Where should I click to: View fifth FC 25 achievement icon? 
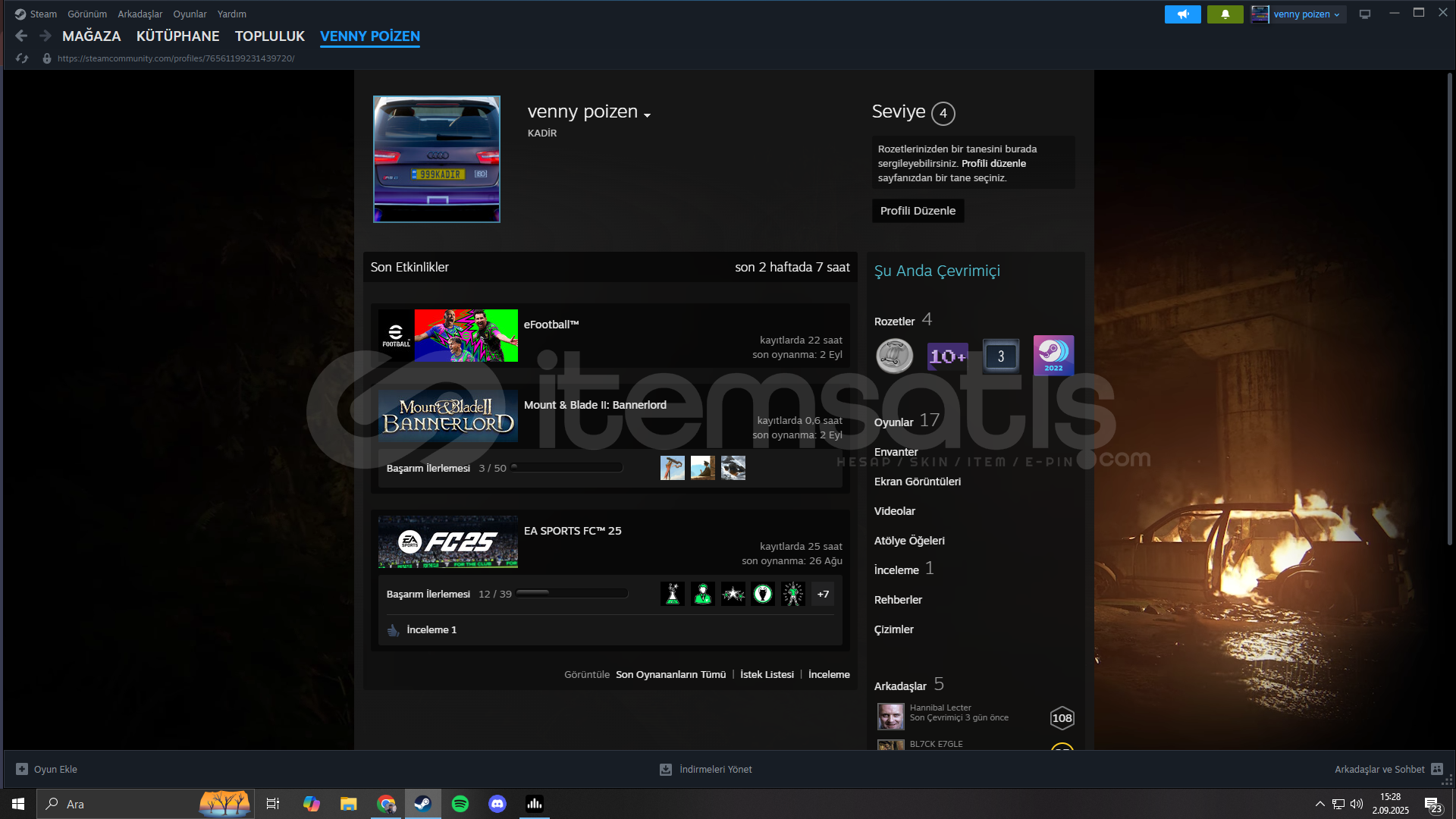[x=793, y=594]
